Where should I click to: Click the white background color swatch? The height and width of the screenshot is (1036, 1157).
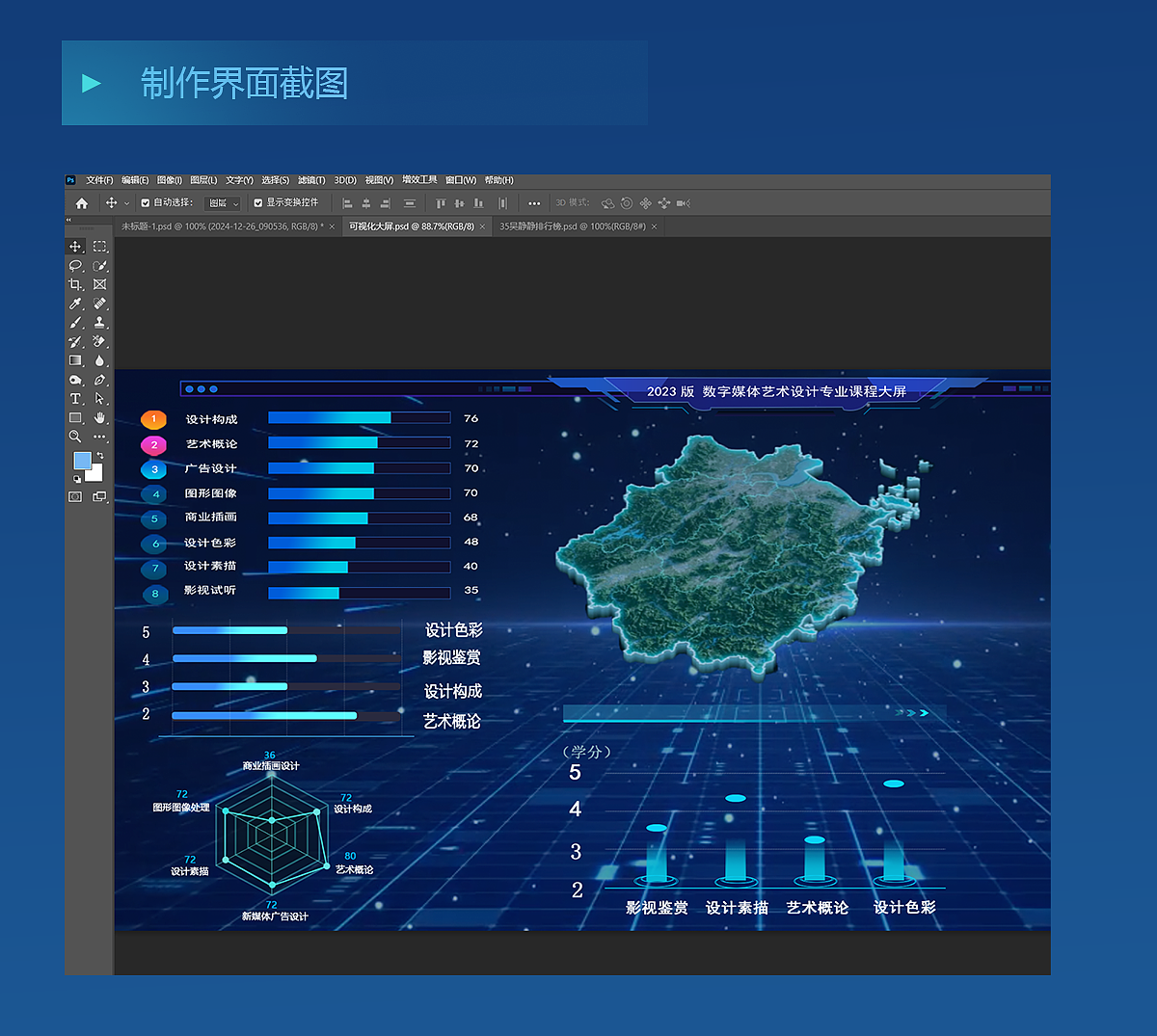coord(96,475)
